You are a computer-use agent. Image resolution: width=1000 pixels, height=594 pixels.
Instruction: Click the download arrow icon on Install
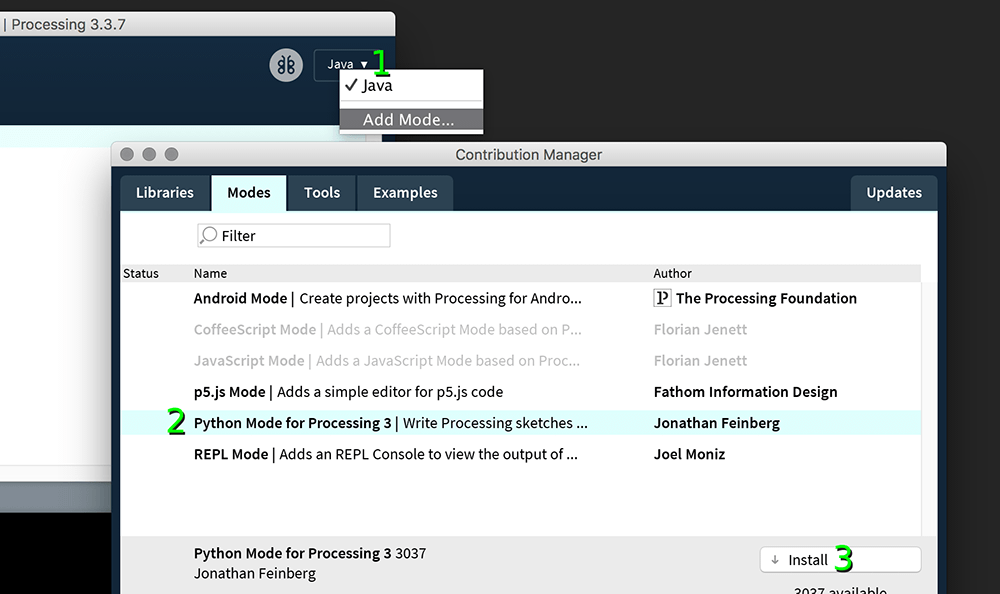(775, 560)
